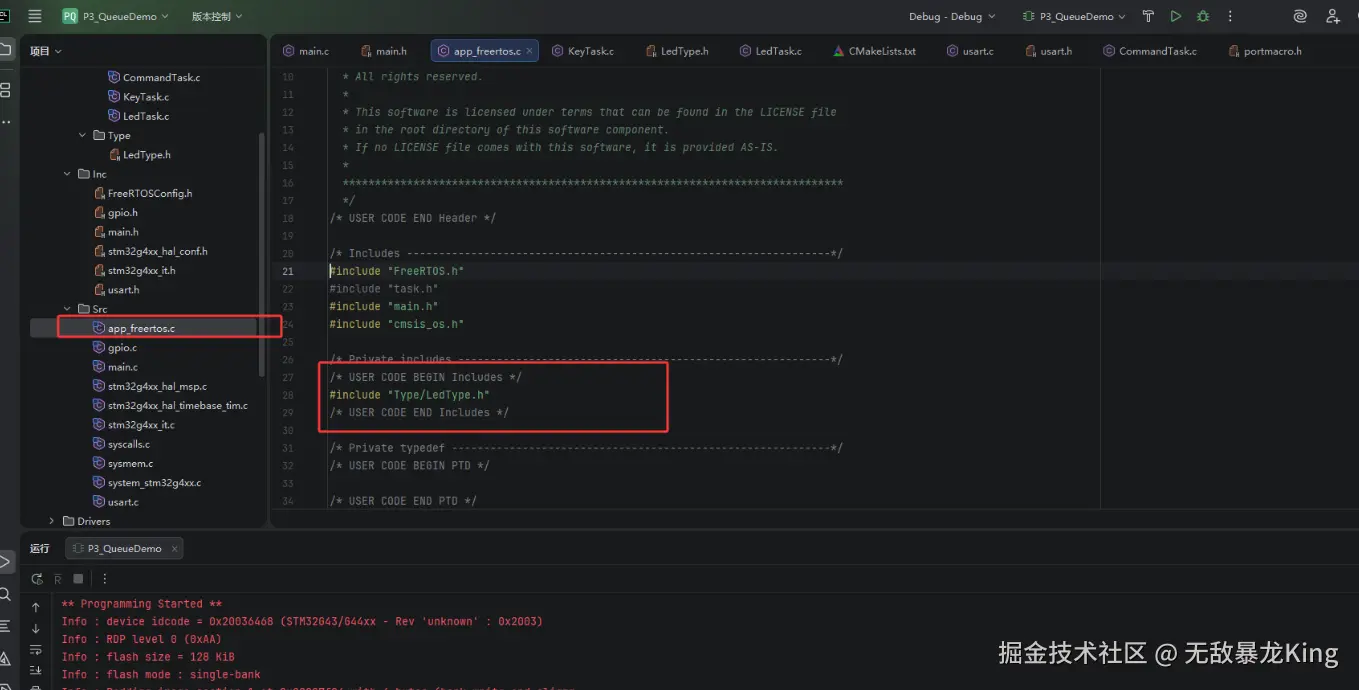The image size is (1359, 690).
Task: Collapse the Src folder
Action: click(68, 309)
